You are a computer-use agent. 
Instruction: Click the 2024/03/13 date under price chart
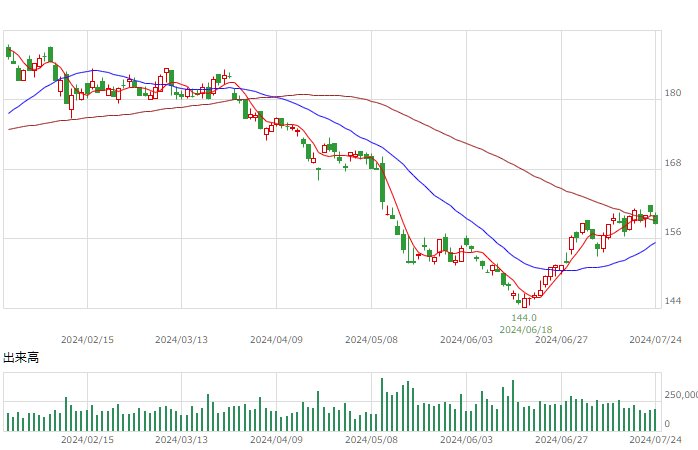tap(181, 340)
